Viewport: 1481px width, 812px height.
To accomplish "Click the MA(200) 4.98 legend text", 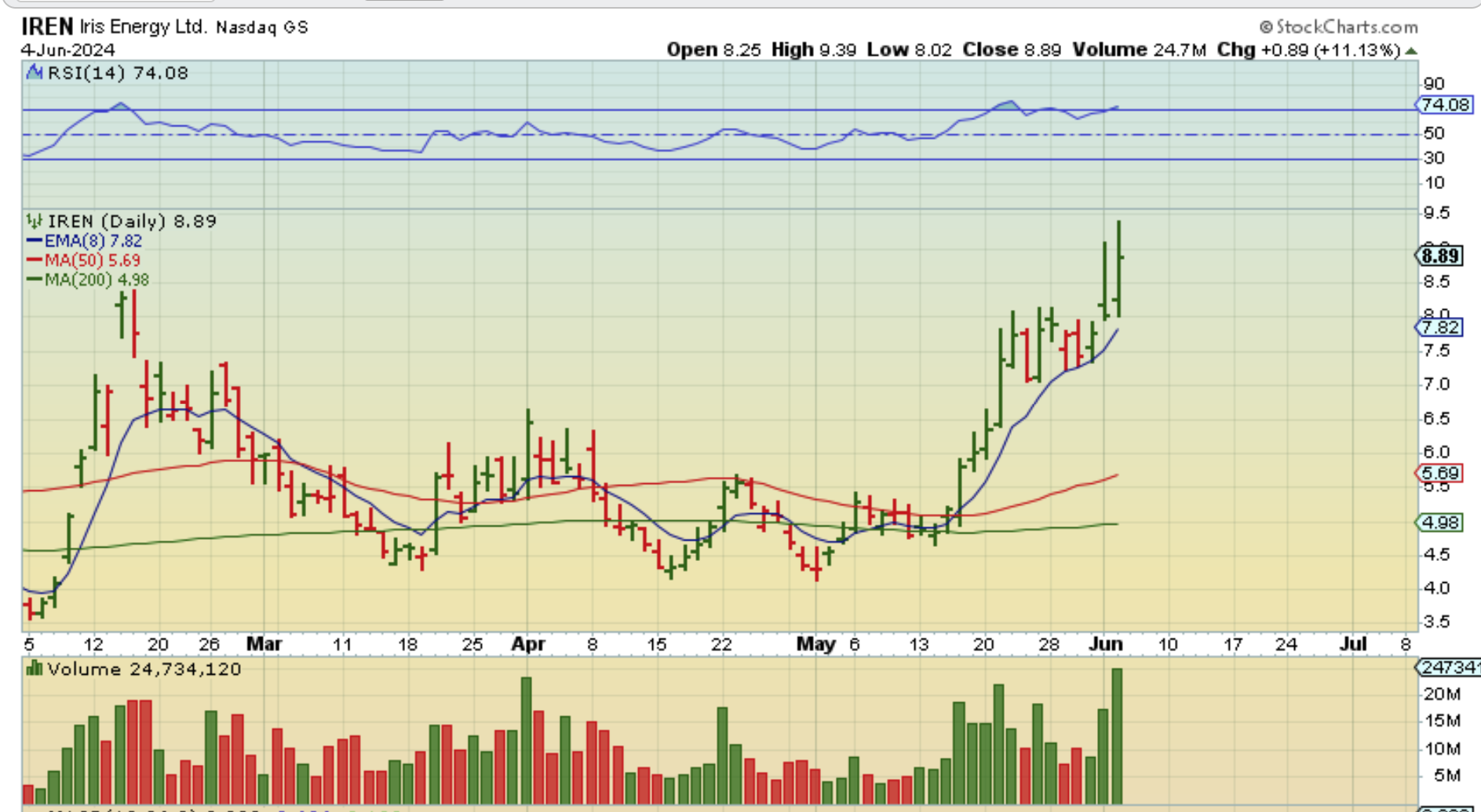I will coord(97,279).
